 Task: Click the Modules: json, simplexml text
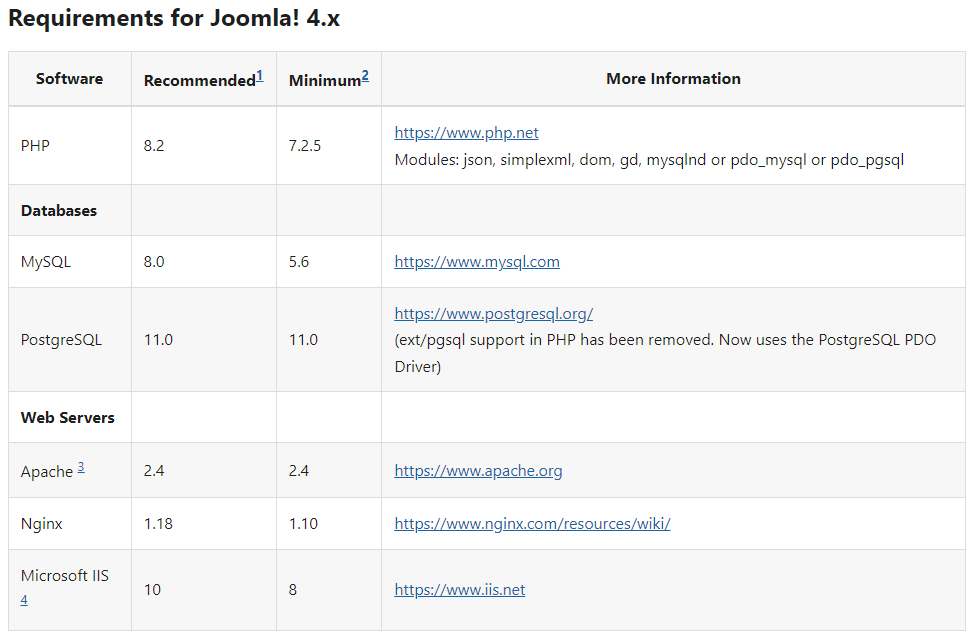(649, 160)
